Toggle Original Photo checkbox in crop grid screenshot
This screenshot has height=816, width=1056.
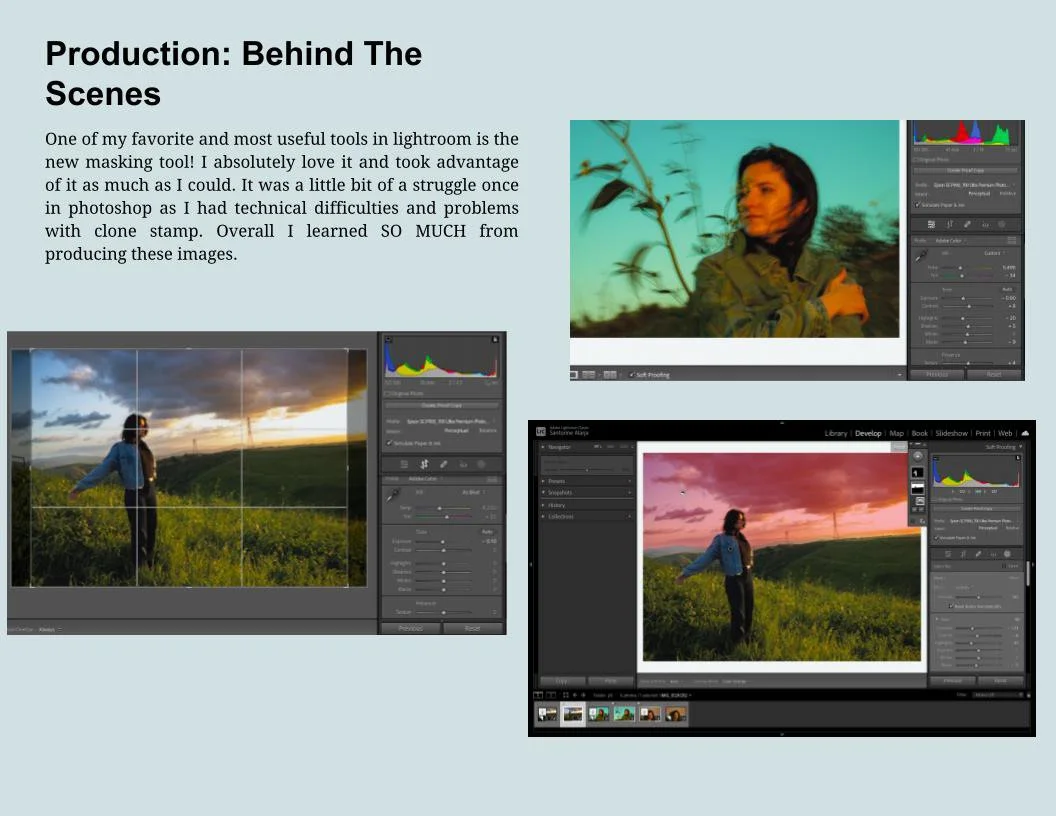(387, 393)
